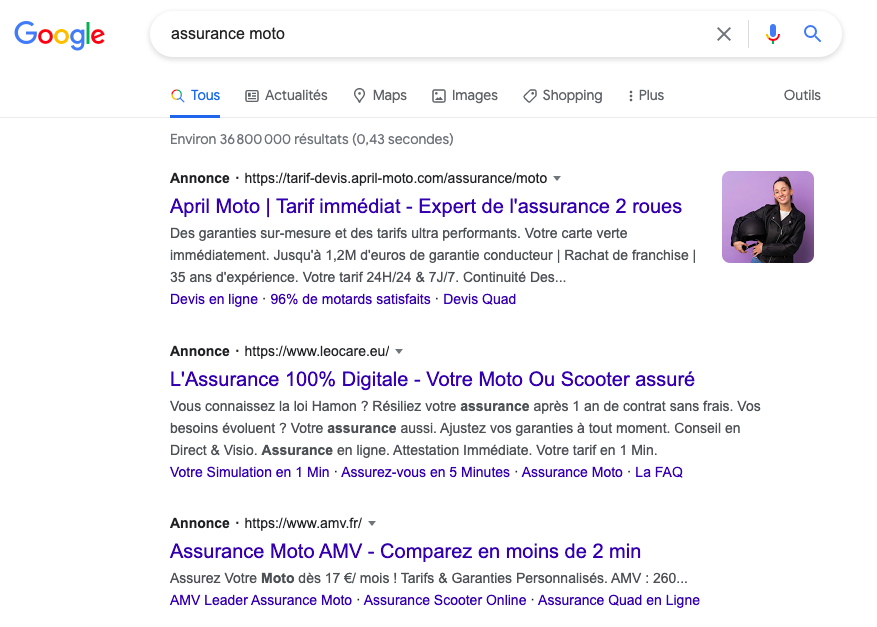Image resolution: width=877 pixels, height=627 pixels.
Task: Click inside the search input field
Action: click(430, 34)
